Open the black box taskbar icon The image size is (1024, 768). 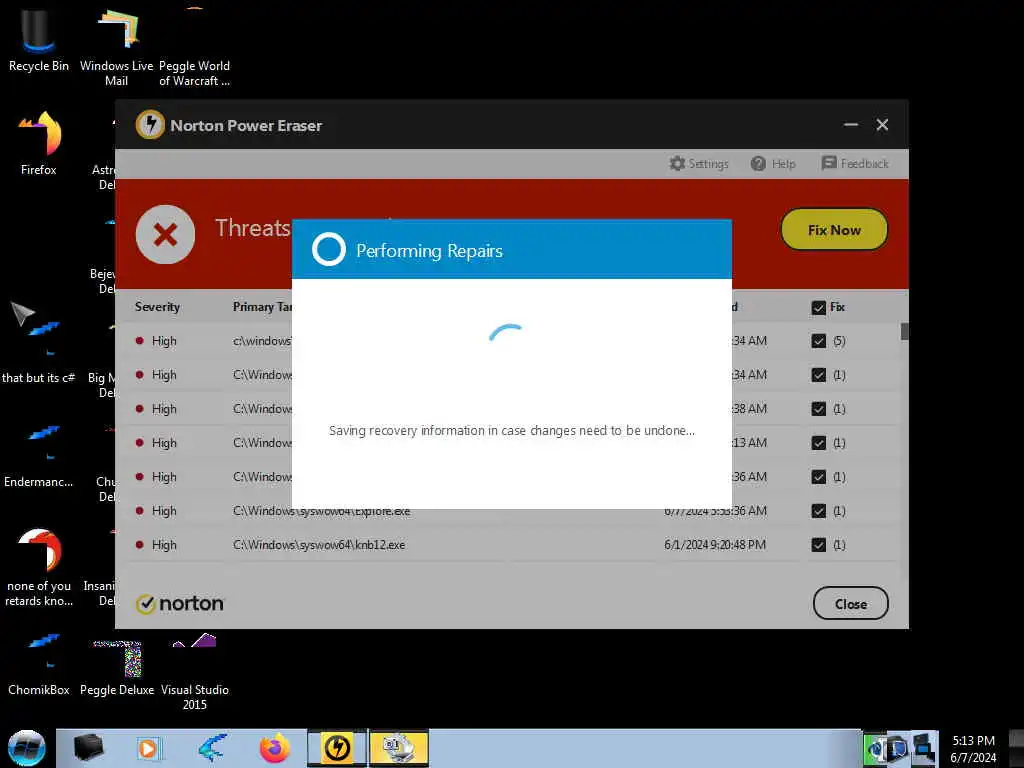tap(89, 748)
